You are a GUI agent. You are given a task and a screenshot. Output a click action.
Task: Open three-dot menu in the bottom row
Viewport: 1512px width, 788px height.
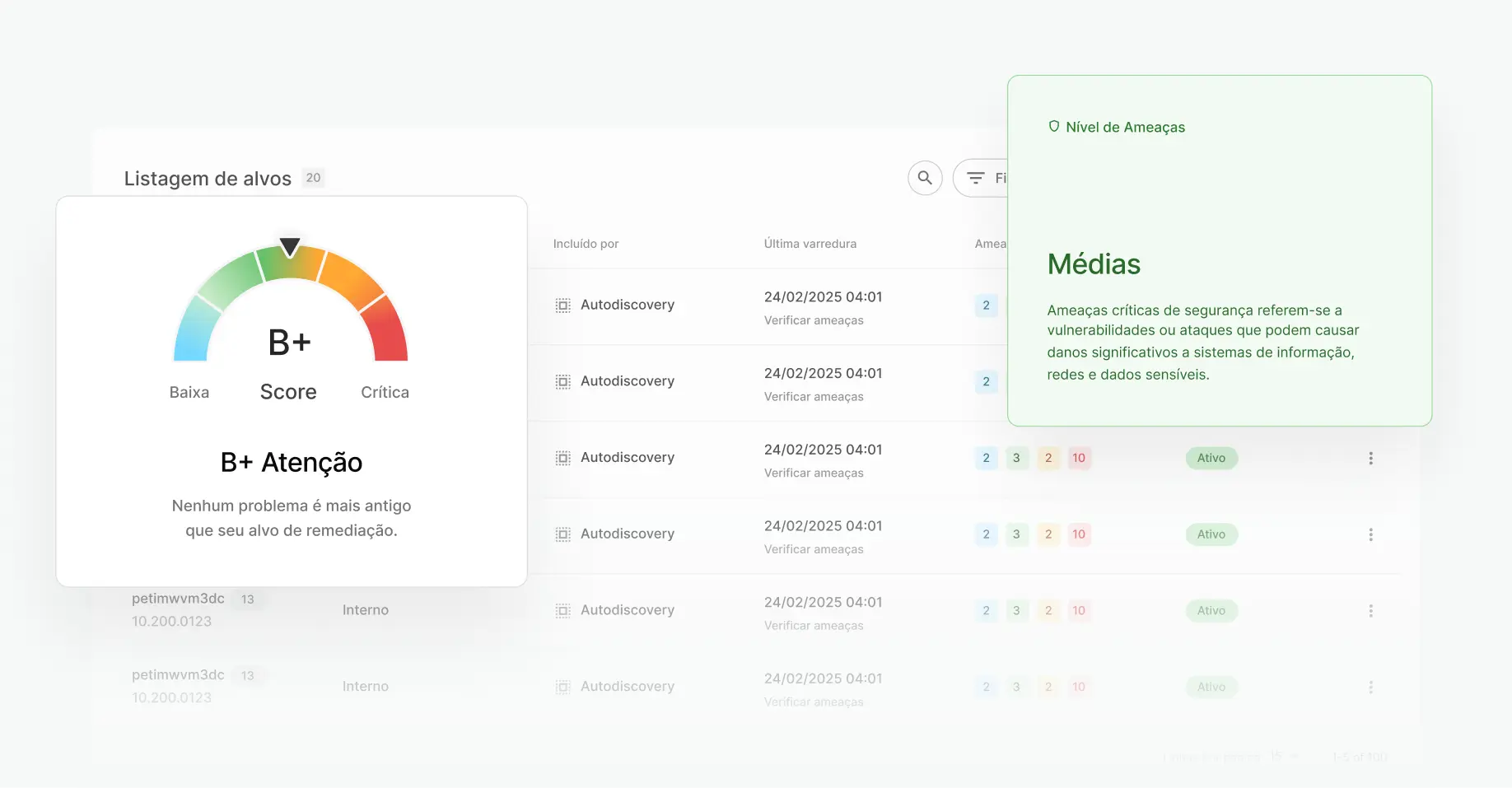pos(1370,687)
